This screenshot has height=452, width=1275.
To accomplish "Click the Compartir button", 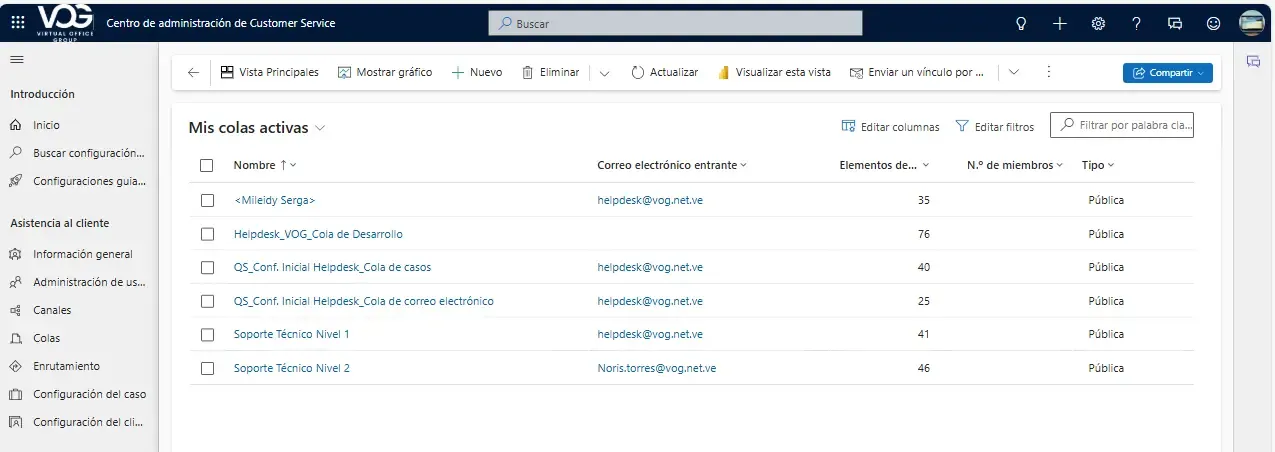I will 1167,72.
